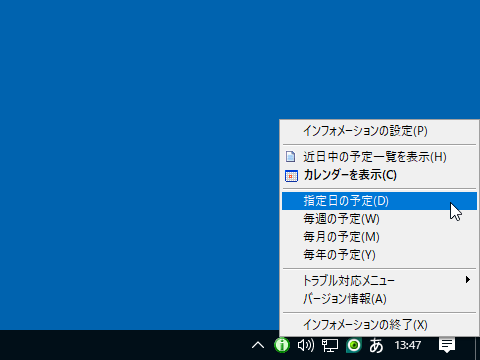
Task: Open the speaker volume icon
Action: (306, 345)
